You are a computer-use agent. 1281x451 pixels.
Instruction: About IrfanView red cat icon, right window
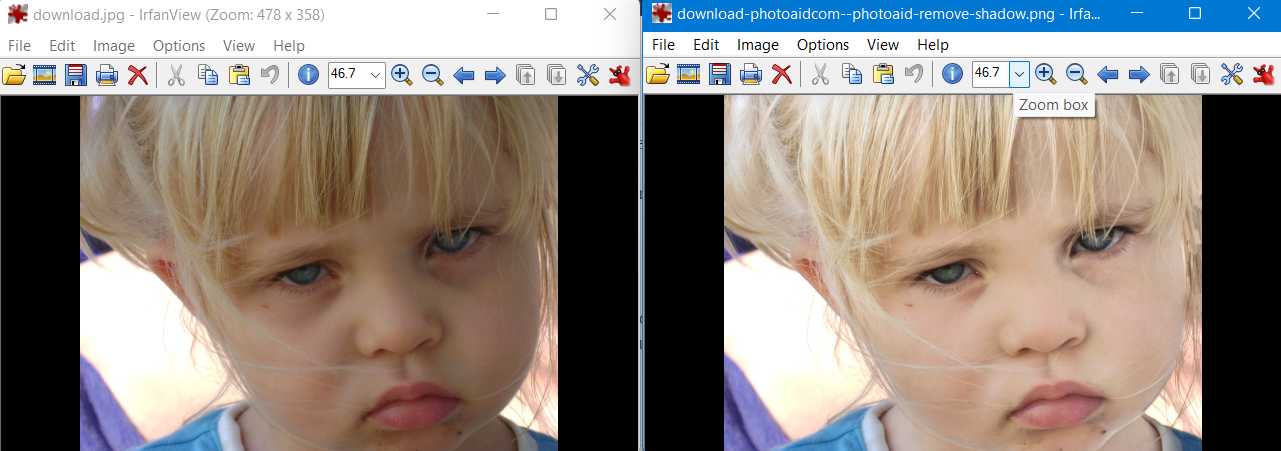pos(1264,74)
